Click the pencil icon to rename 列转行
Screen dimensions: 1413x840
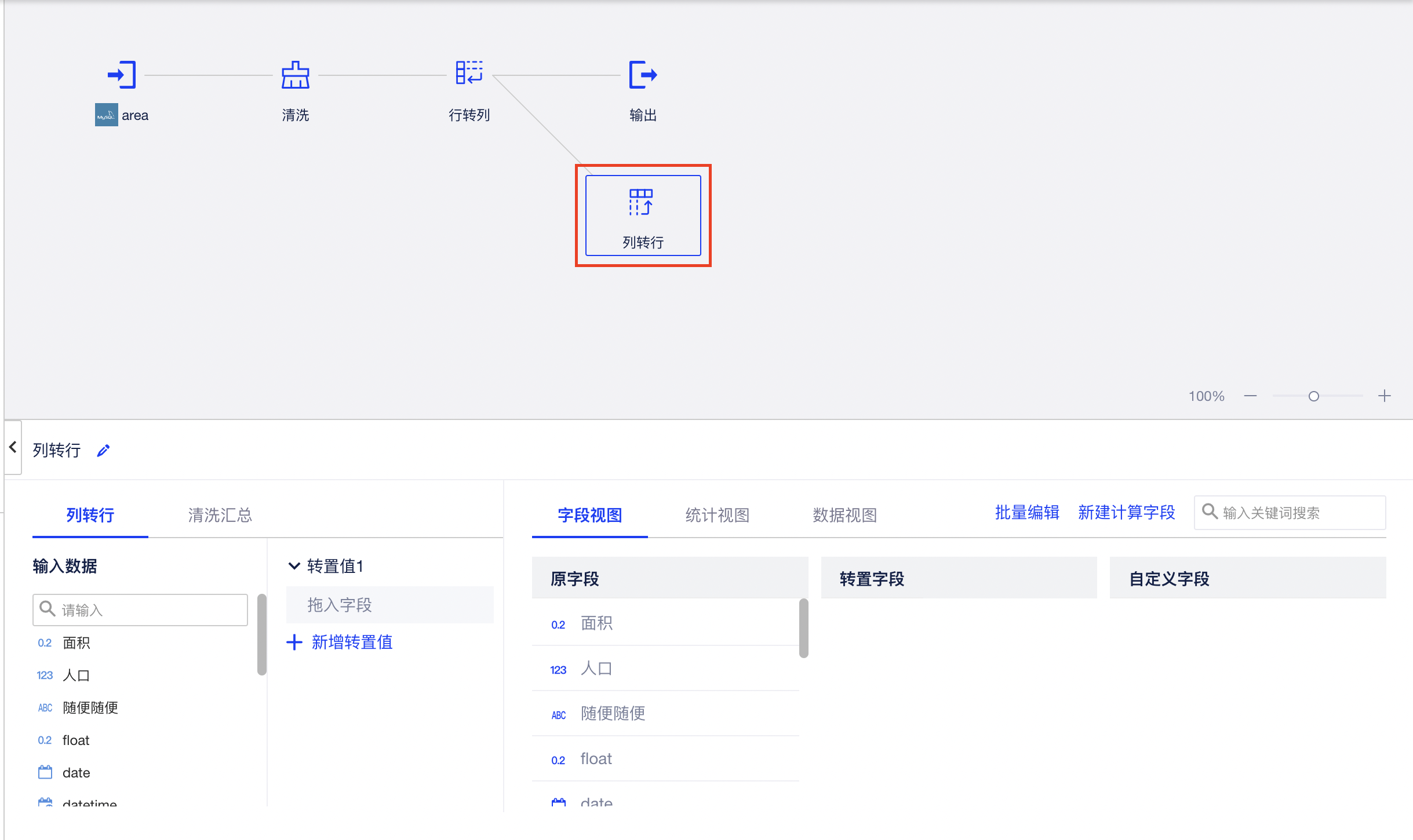point(103,450)
